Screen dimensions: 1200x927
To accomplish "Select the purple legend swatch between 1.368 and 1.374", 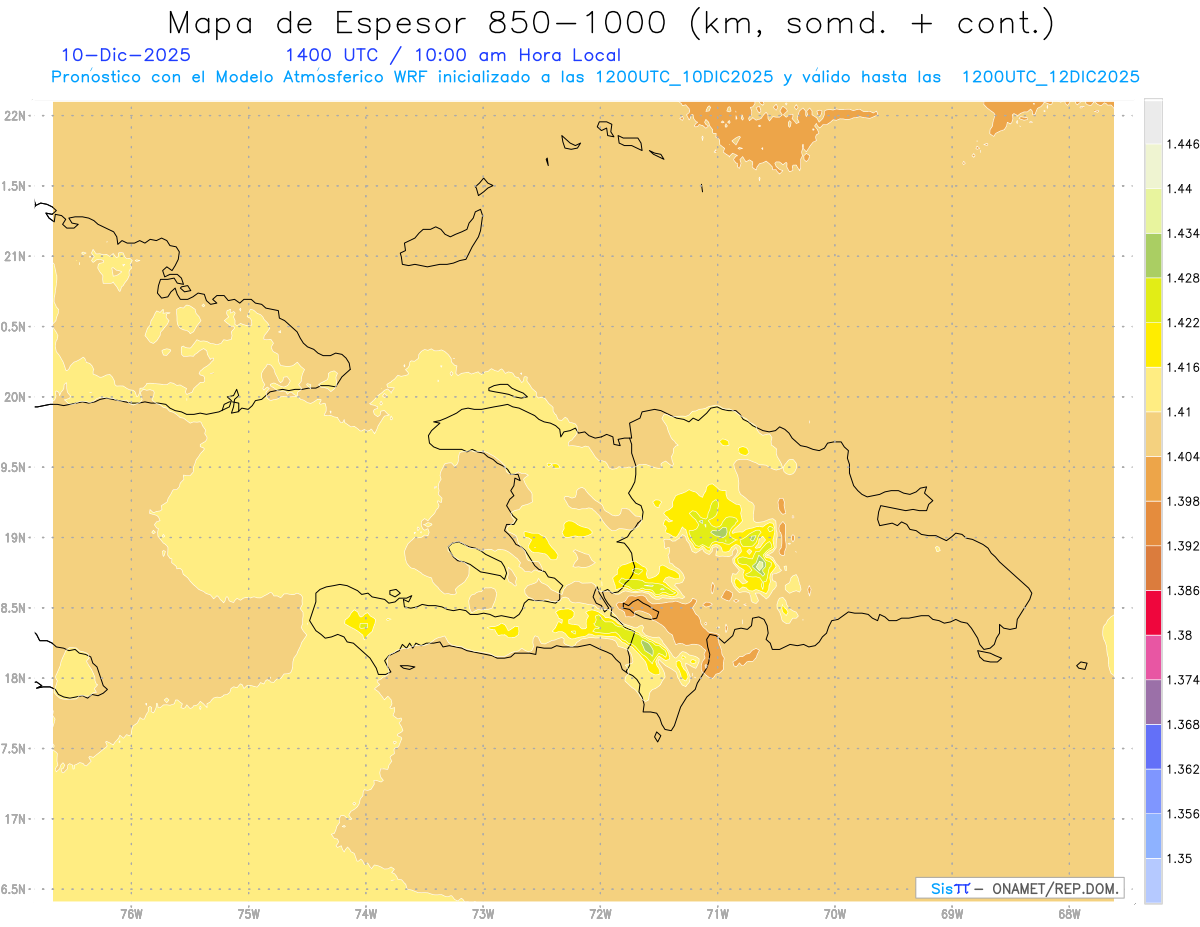I will click(1153, 701).
